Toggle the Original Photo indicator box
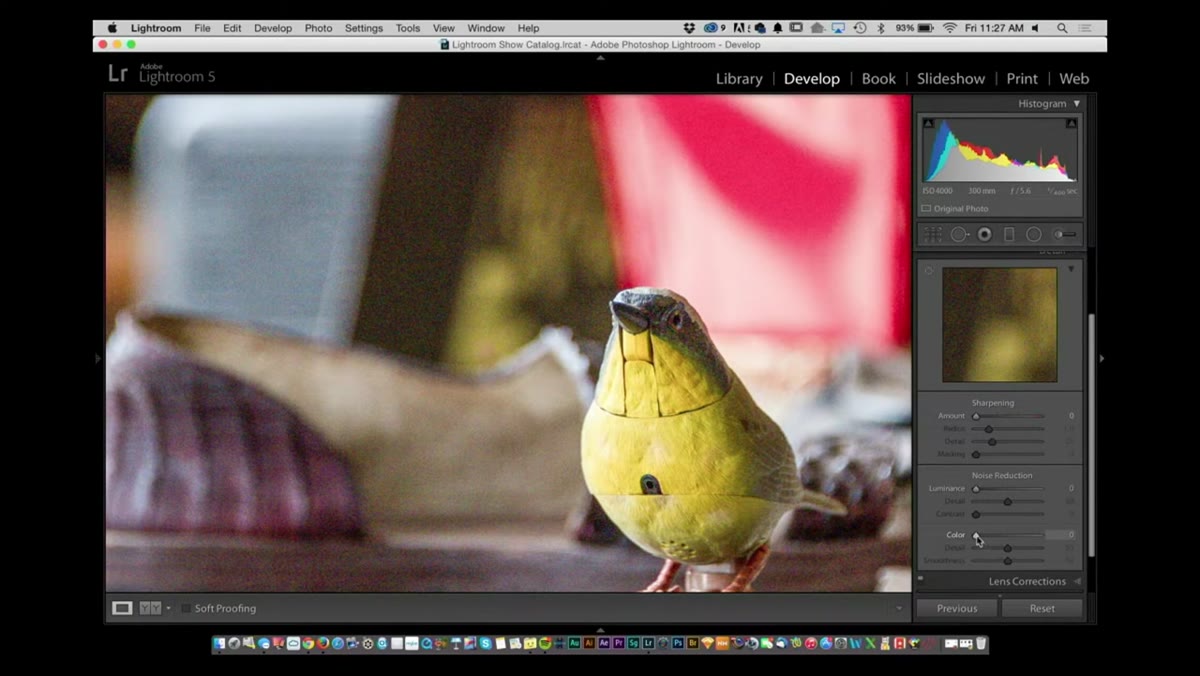Image resolution: width=1200 pixels, height=676 pixels. pos(926,209)
